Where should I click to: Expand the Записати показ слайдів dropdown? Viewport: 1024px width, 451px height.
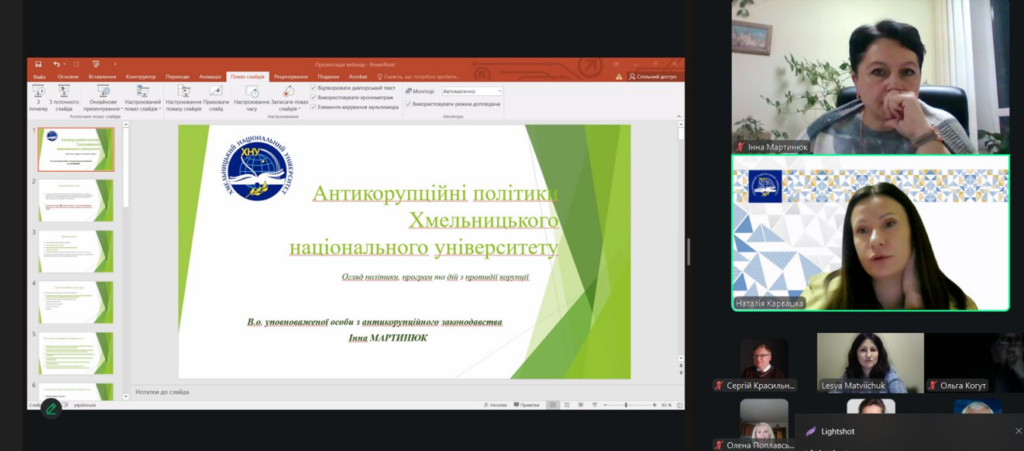click(x=299, y=109)
